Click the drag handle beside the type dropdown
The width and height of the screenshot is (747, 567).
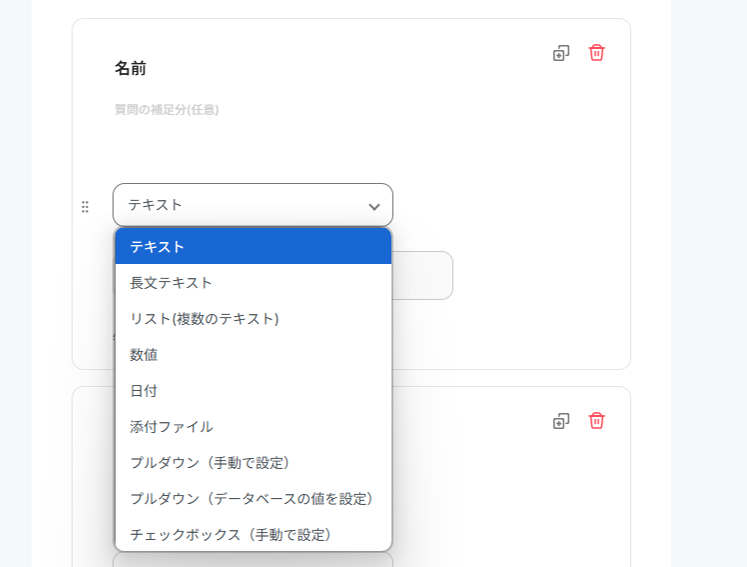[x=85, y=207]
